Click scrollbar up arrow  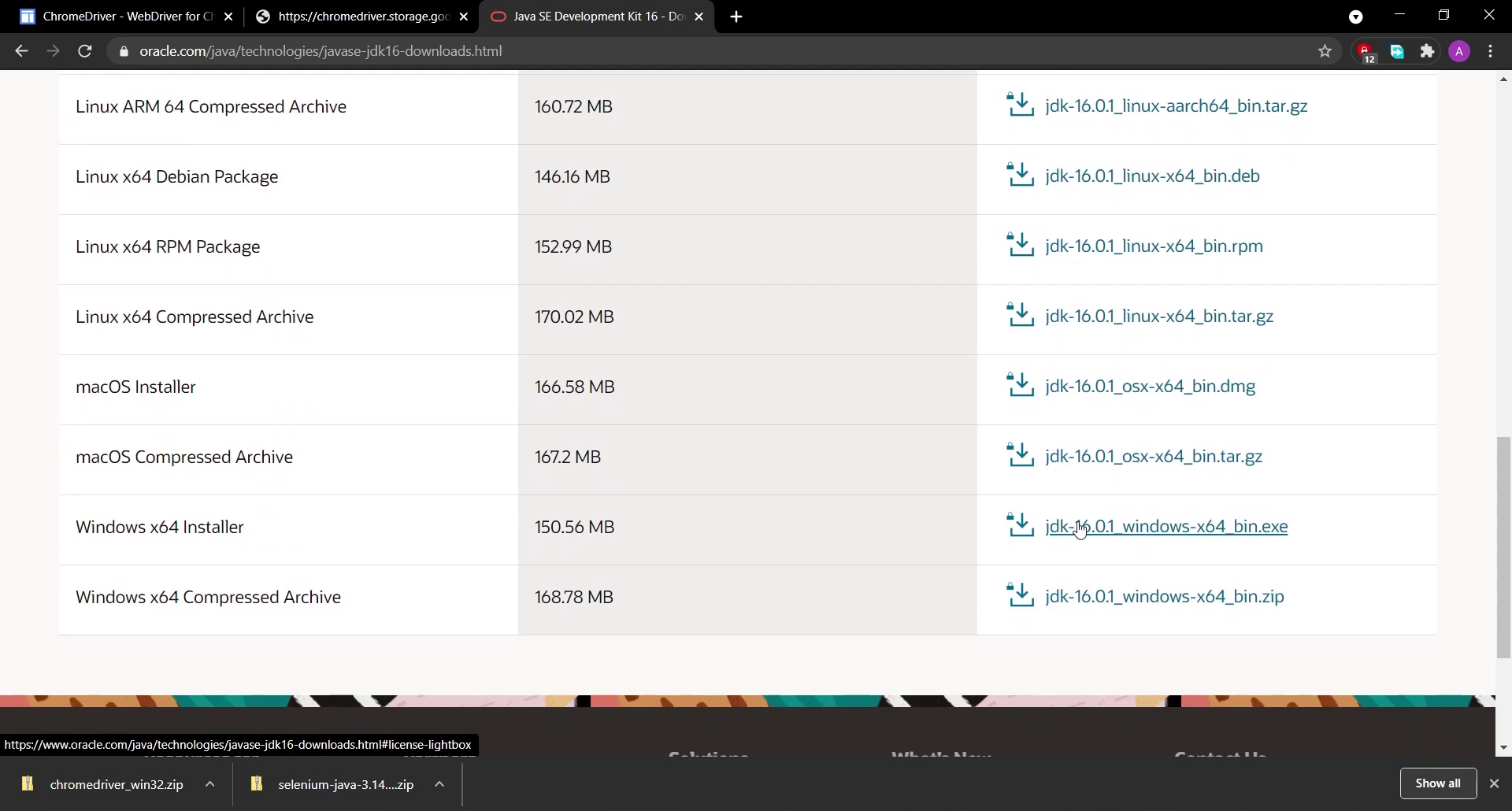pyautogui.click(x=1503, y=80)
